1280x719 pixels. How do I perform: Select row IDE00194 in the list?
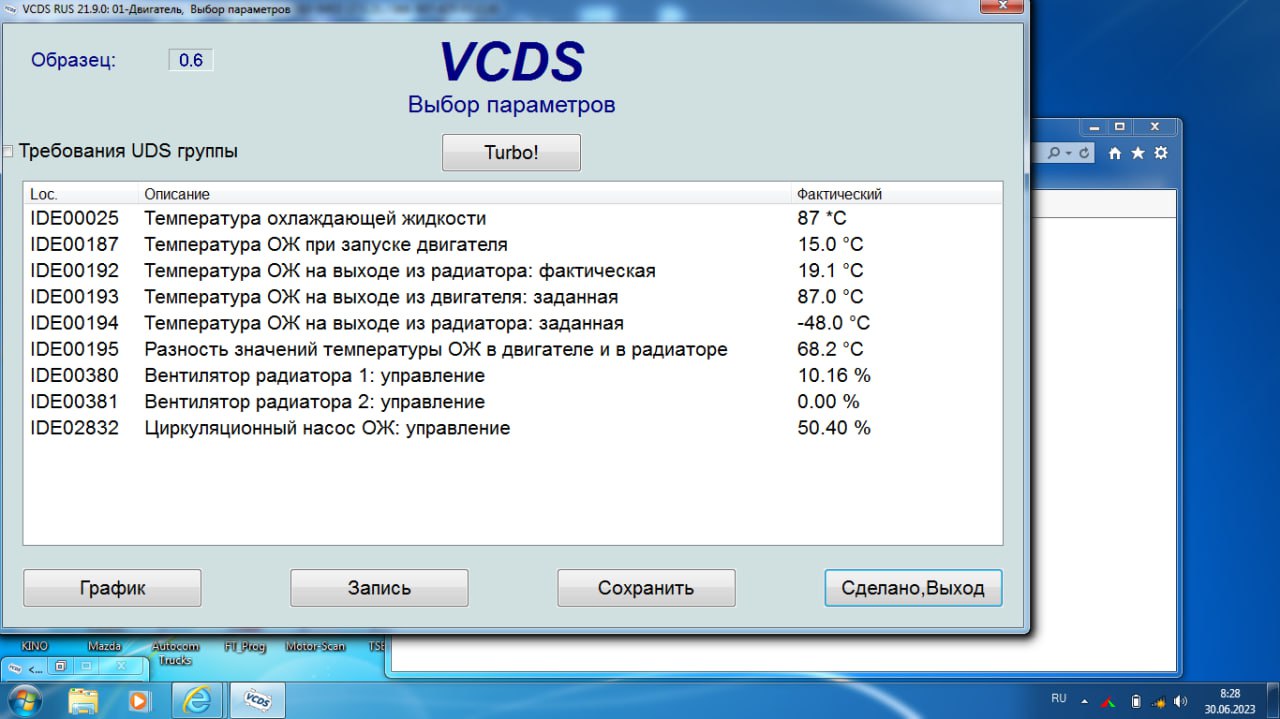pos(512,323)
